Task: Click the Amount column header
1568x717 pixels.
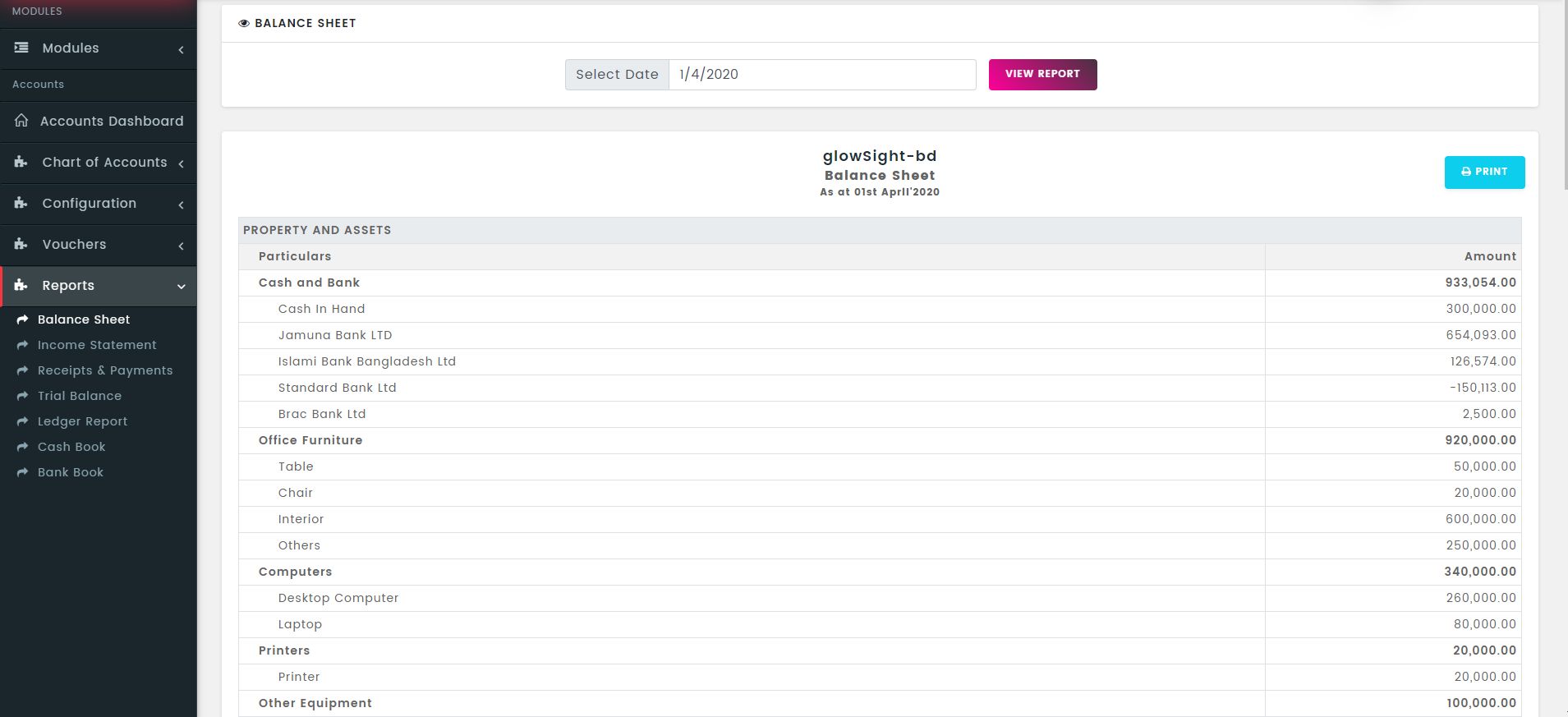Action: (x=1490, y=256)
